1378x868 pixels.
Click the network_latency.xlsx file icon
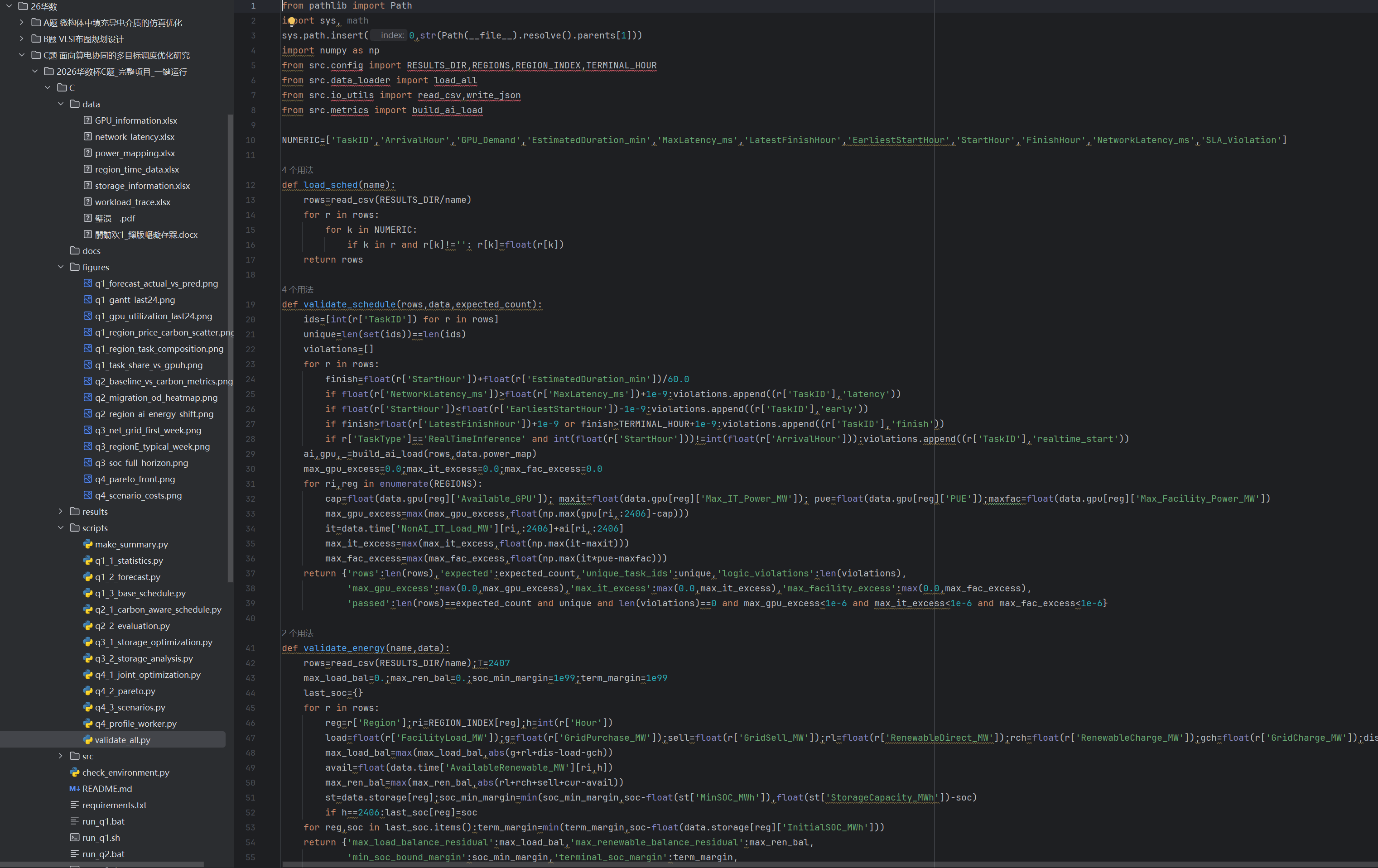87,137
